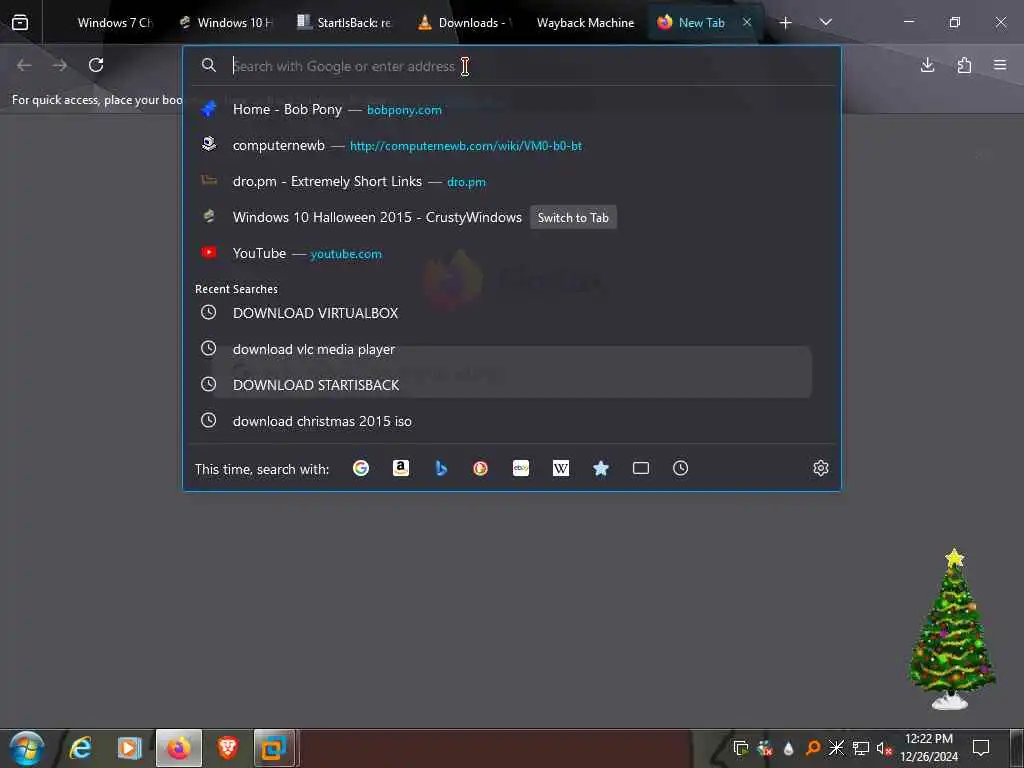Close the New Tab tab
Viewport: 1024px width, 768px height.
746,23
